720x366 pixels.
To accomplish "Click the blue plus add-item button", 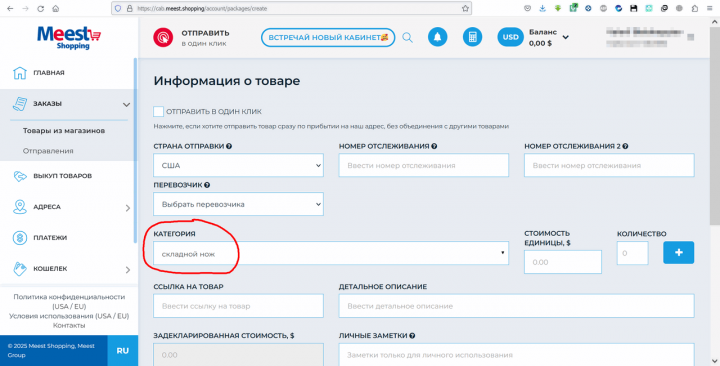I will click(679, 253).
